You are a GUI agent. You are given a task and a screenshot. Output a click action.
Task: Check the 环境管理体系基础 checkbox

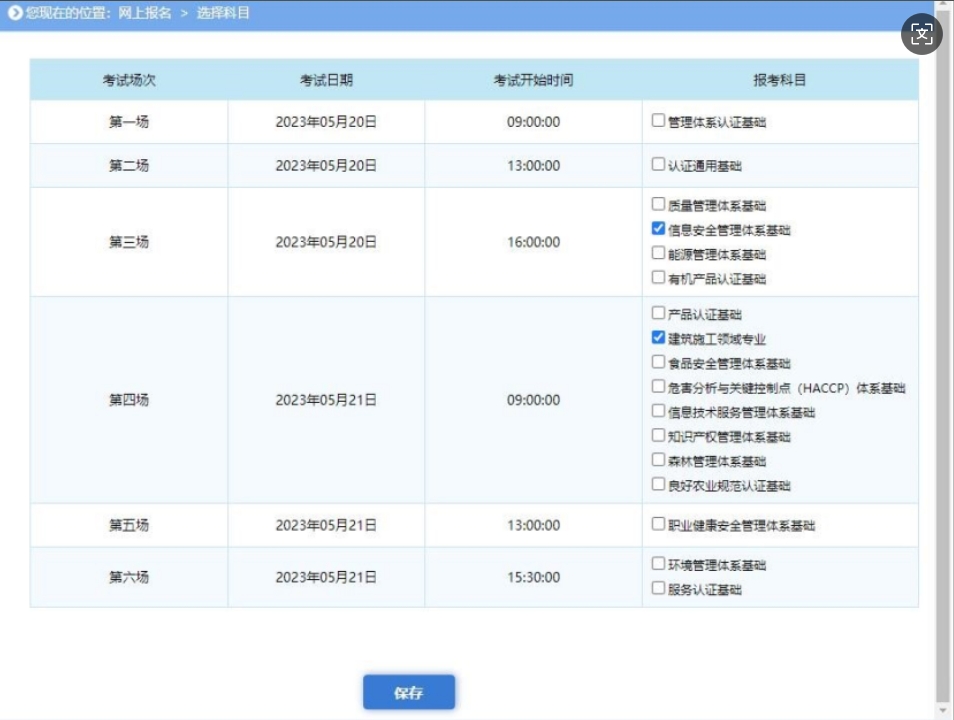click(658, 563)
